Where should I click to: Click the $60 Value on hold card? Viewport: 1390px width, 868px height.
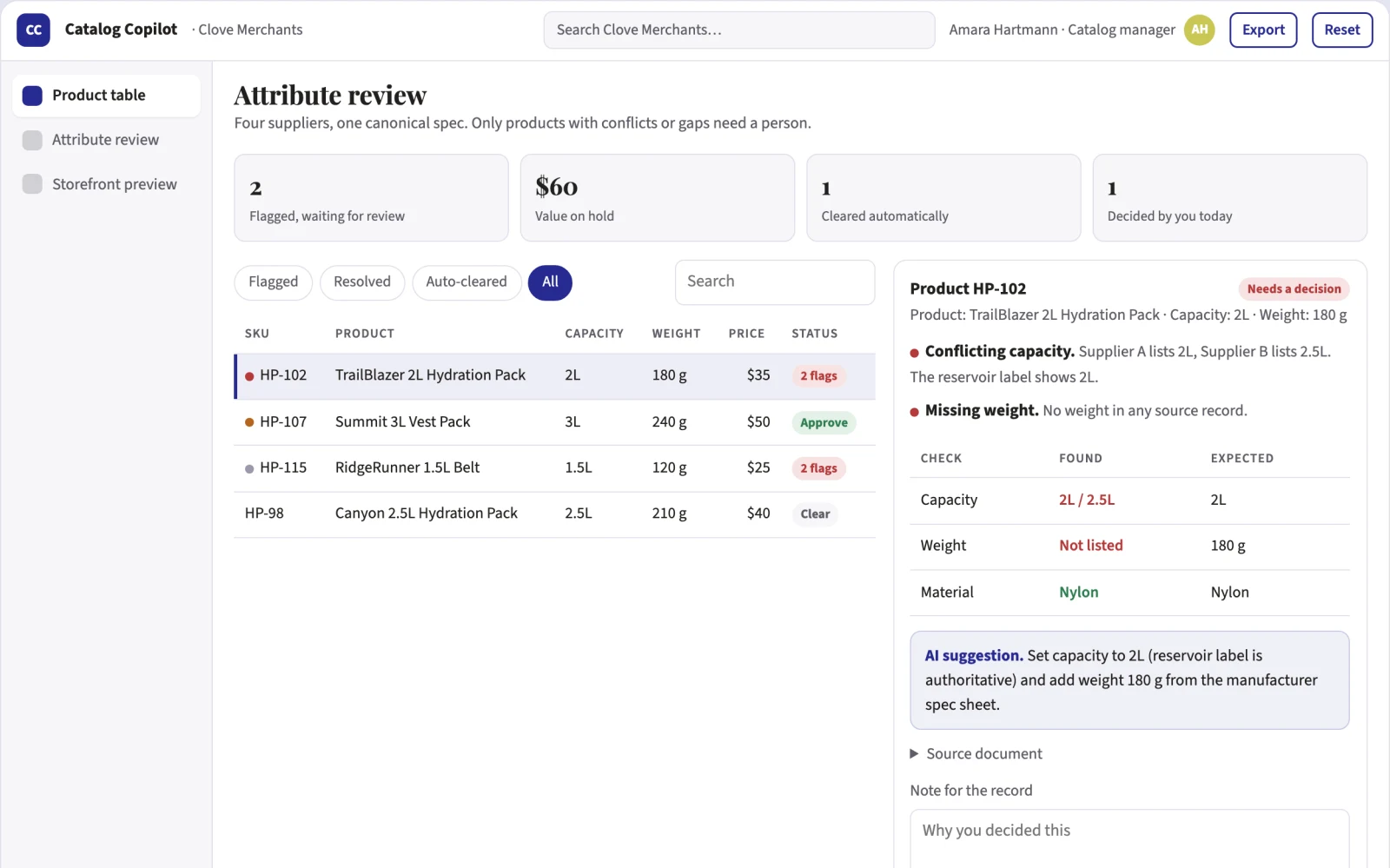[x=658, y=198]
